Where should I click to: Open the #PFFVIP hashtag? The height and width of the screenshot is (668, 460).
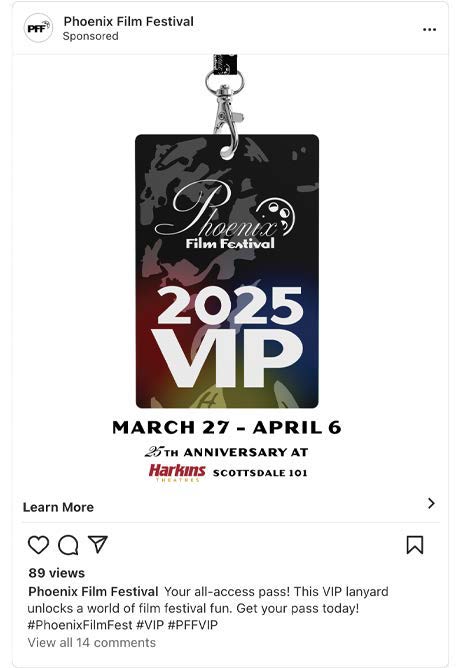[193, 625]
